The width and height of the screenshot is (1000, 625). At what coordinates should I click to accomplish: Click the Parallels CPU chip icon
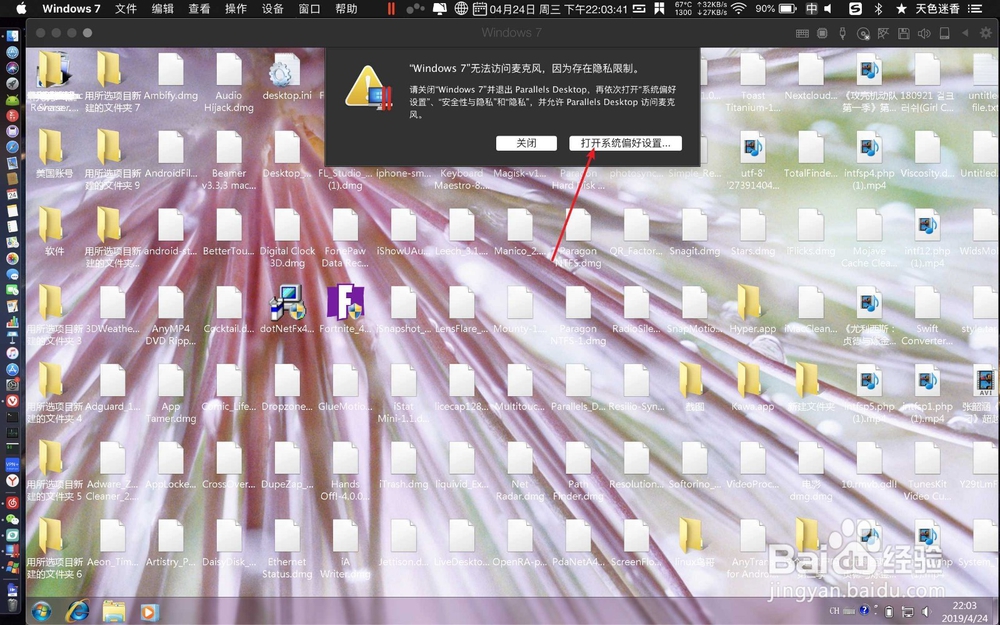pyautogui.click(x=822, y=33)
